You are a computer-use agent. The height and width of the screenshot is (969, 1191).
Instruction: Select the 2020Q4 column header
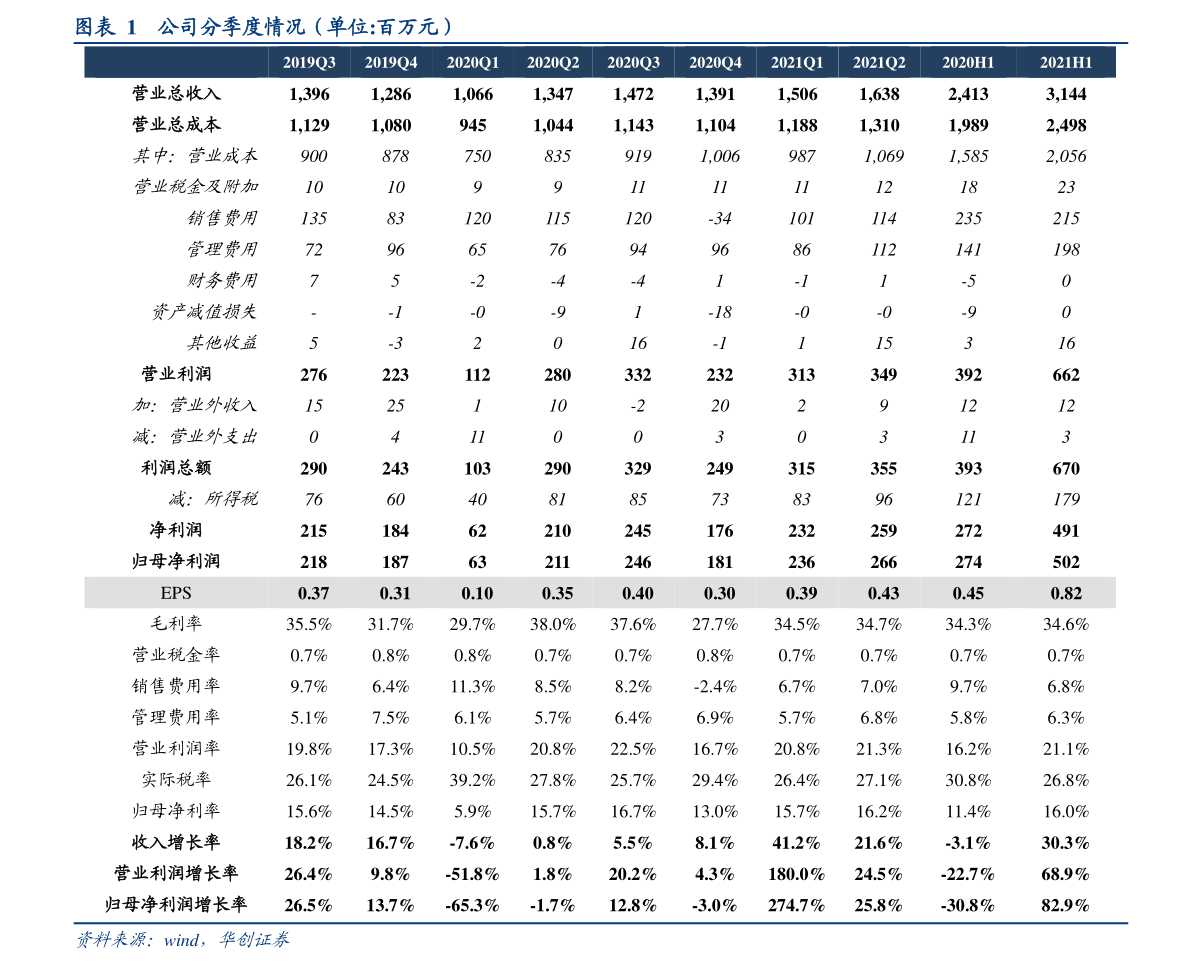coord(715,62)
